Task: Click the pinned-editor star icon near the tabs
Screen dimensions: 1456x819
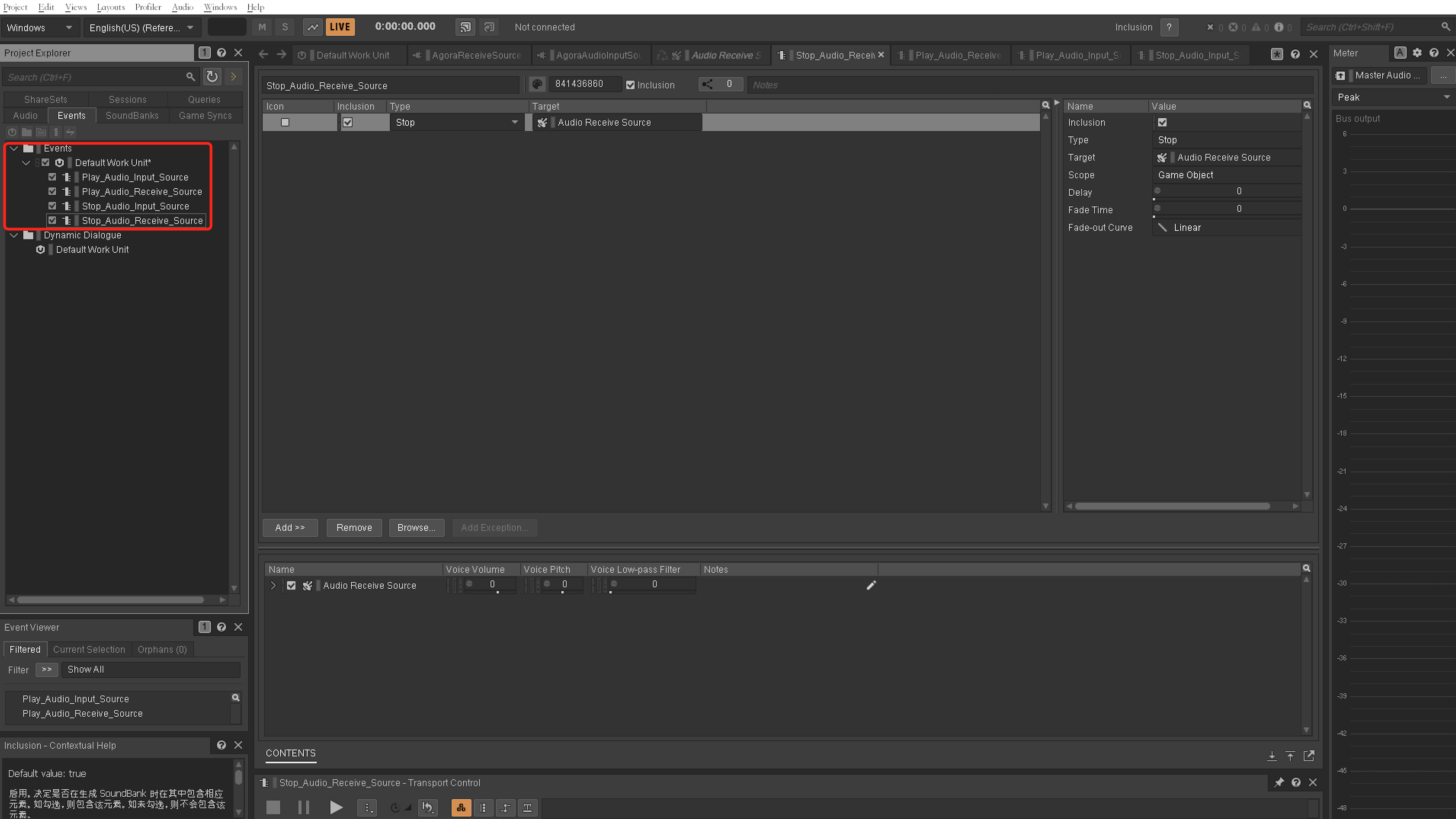Action: 1276,54
